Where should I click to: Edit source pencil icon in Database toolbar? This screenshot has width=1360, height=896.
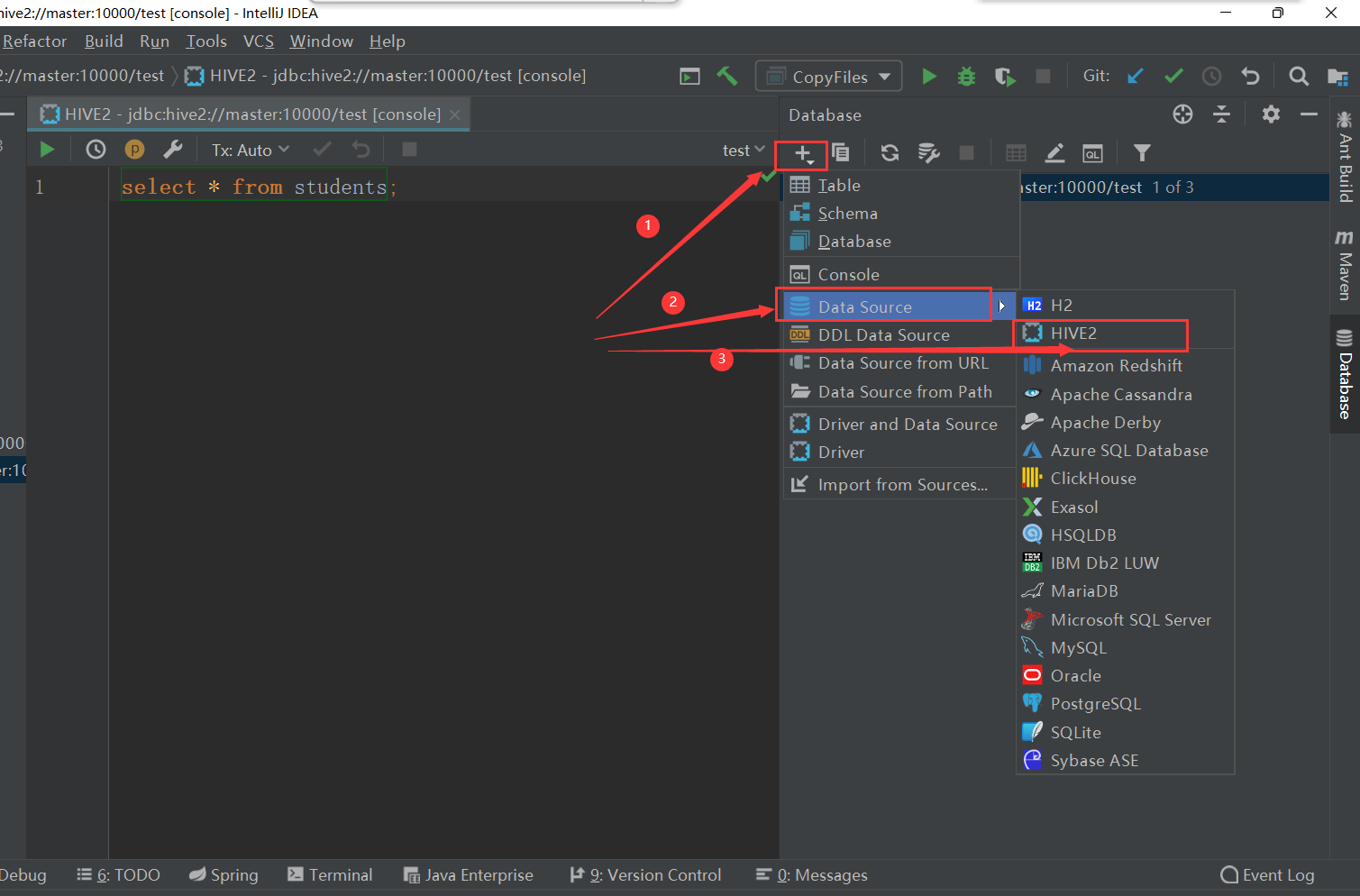point(1054,152)
